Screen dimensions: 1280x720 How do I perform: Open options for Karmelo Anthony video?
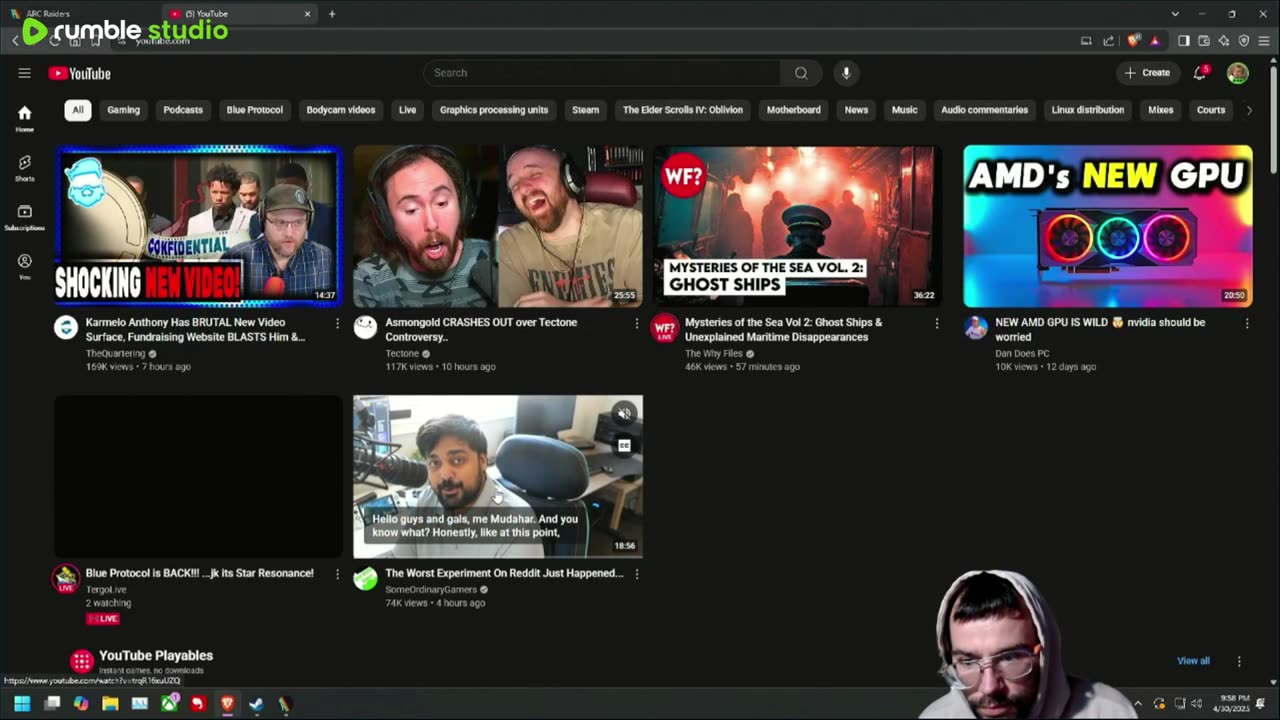point(337,323)
